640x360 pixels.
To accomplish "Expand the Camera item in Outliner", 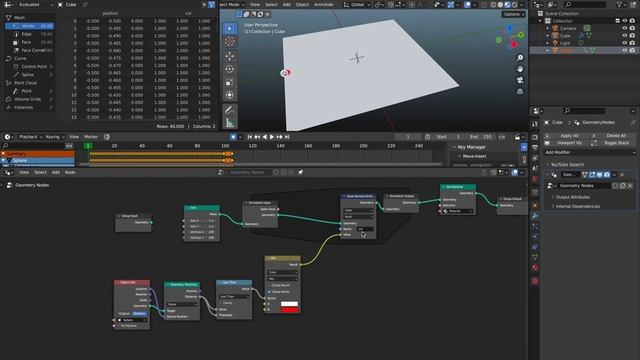I will point(547,28).
